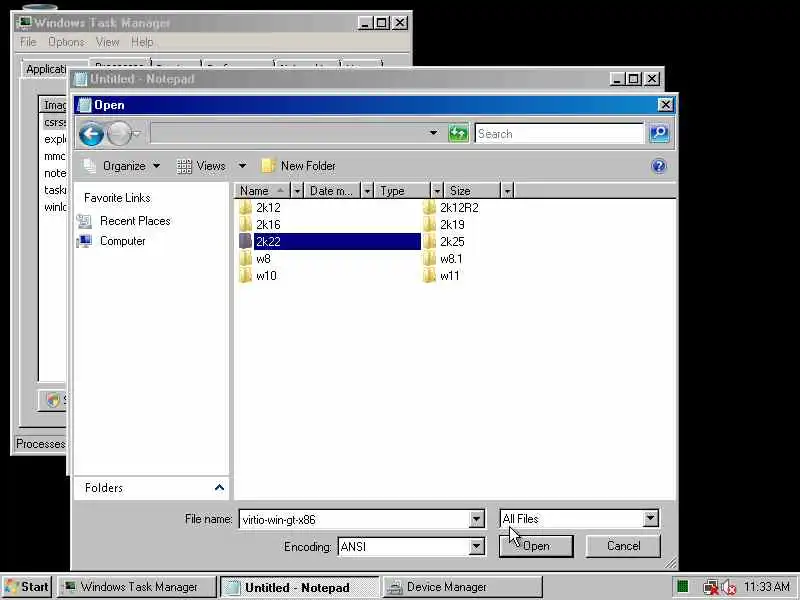Open the Views dropdown arrow

[x=242, y=166]
